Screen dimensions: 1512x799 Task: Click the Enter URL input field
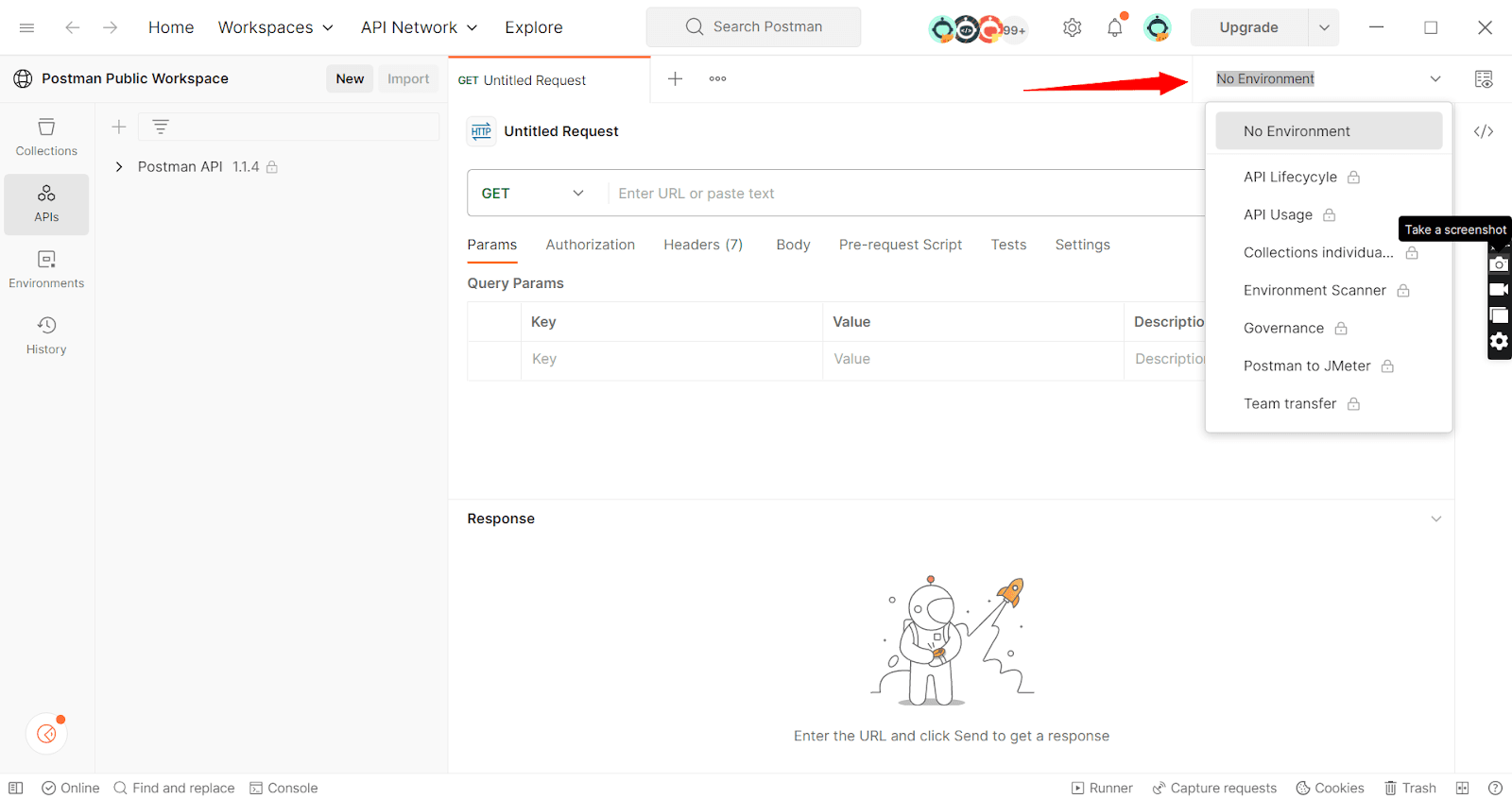pyautogui.click(x=907, y=194)
